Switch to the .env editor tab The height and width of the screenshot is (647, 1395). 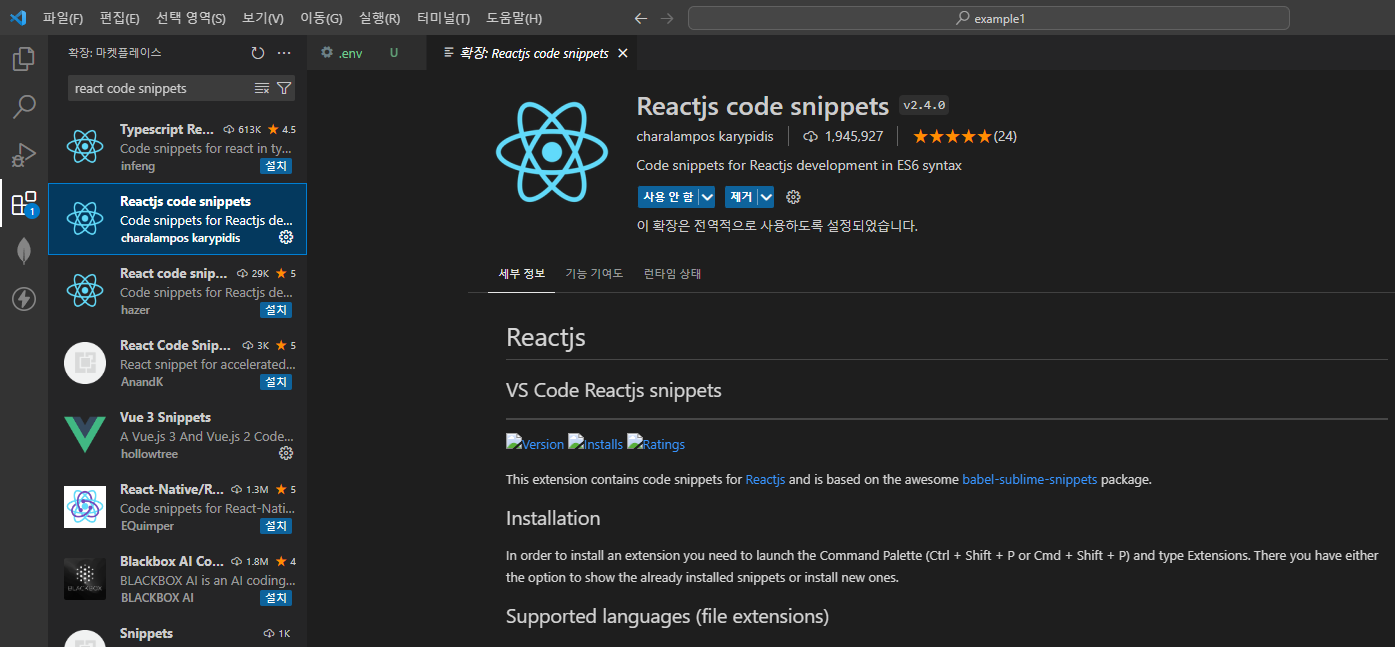[367, 53]
